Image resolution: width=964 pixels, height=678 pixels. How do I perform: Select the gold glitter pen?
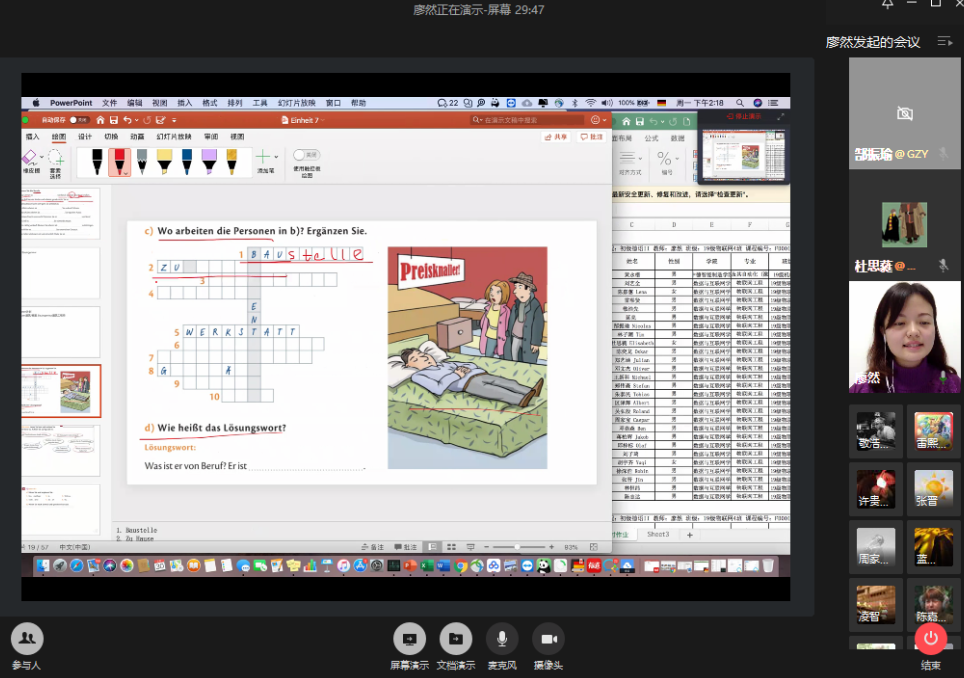point(232,162)
